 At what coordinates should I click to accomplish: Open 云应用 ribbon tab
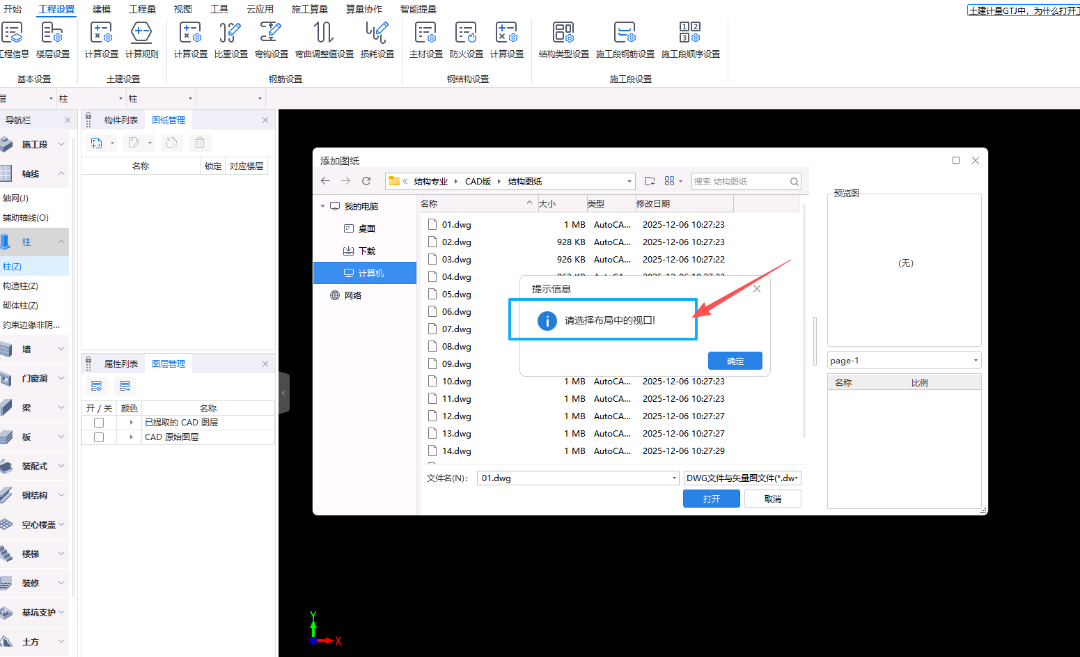[260, 9]
